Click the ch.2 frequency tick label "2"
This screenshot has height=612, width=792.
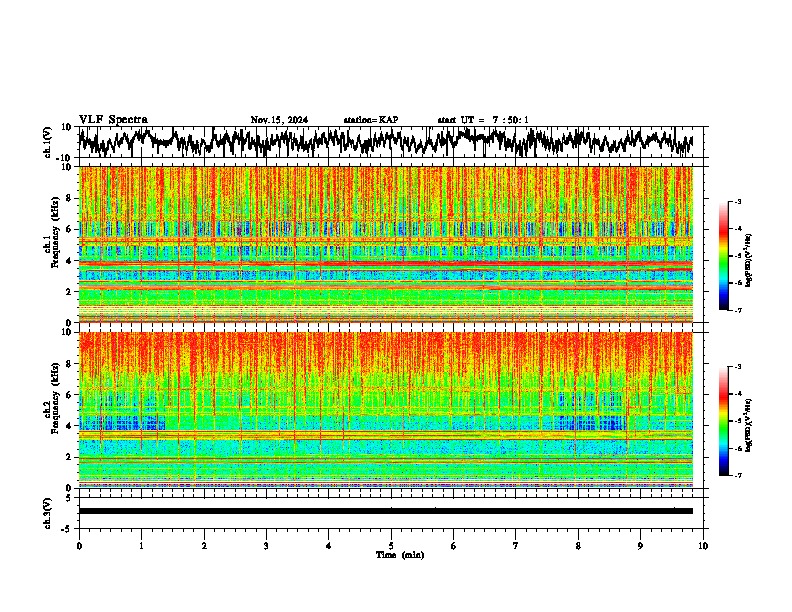coord(69,457)
